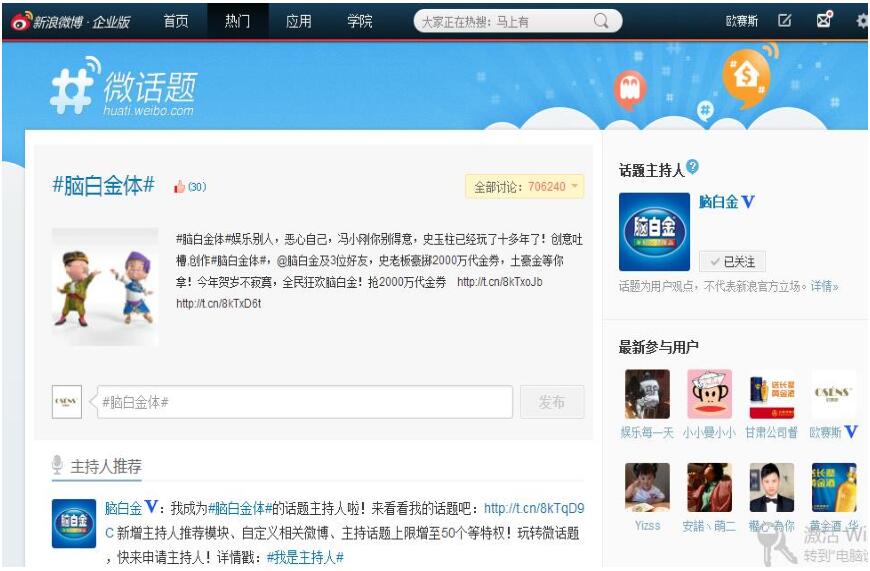Open 娱乐每一天 user avatar
870x571 pixels.
point(647,394)
